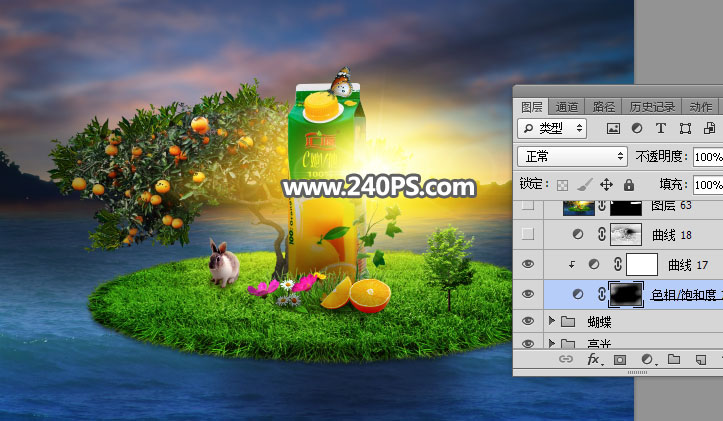Screen dimensions: 723x421
Task: Click the pixel layer filter icon
Action: 613,129
